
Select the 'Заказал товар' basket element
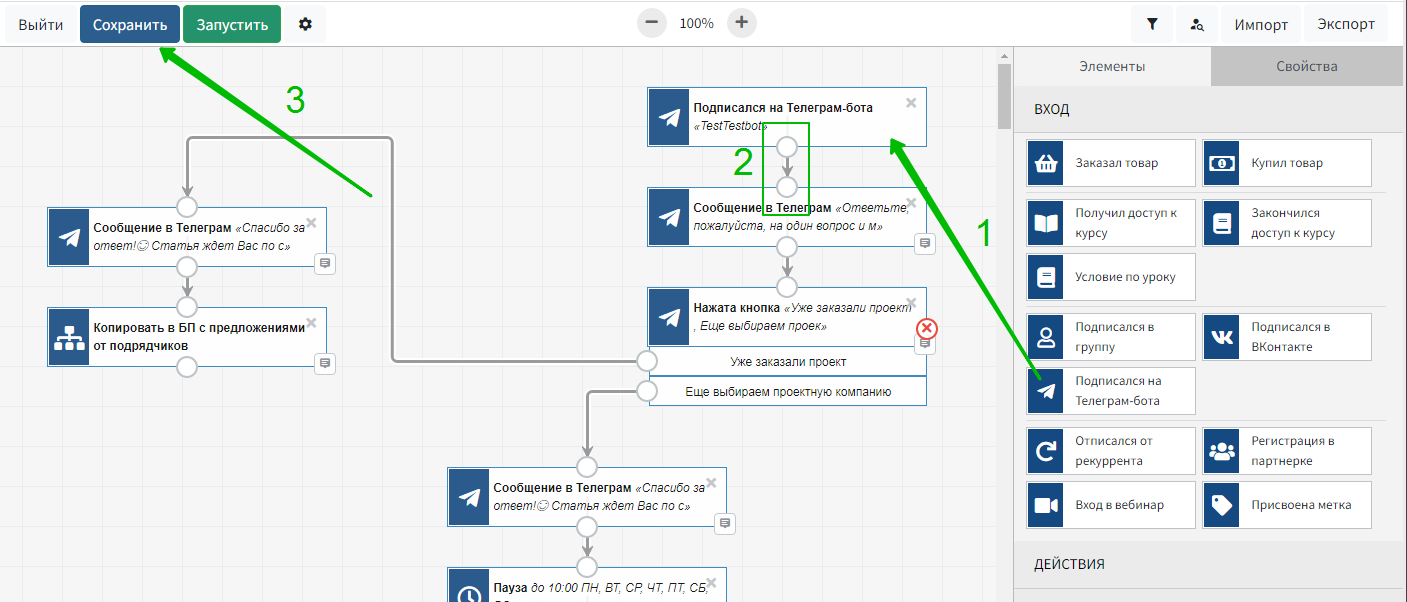[x=1111, y=163]
